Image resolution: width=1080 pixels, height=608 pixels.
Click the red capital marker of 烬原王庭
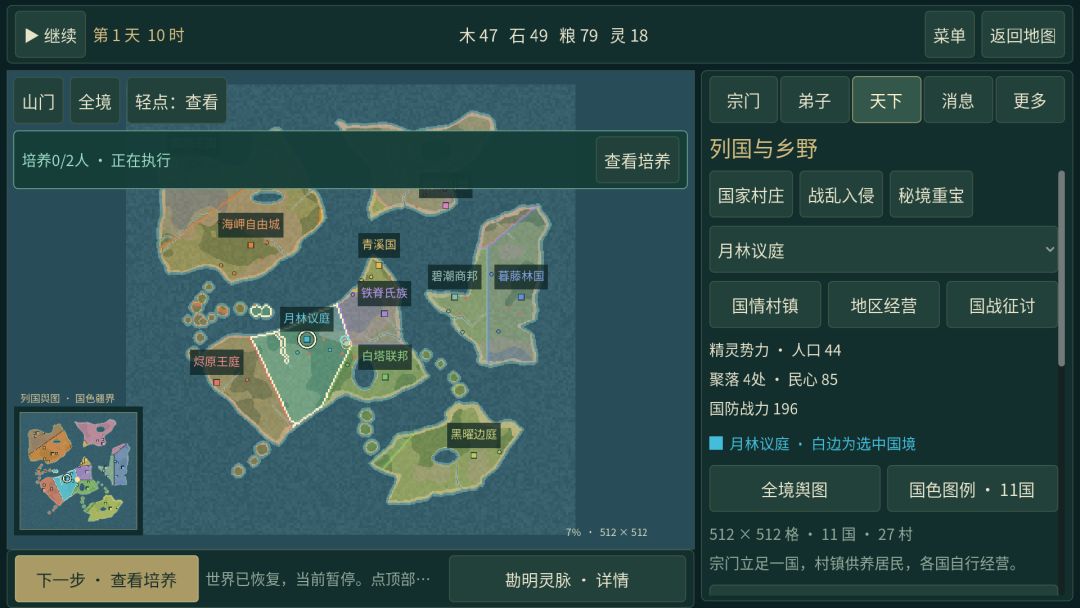tap(216, 383)
